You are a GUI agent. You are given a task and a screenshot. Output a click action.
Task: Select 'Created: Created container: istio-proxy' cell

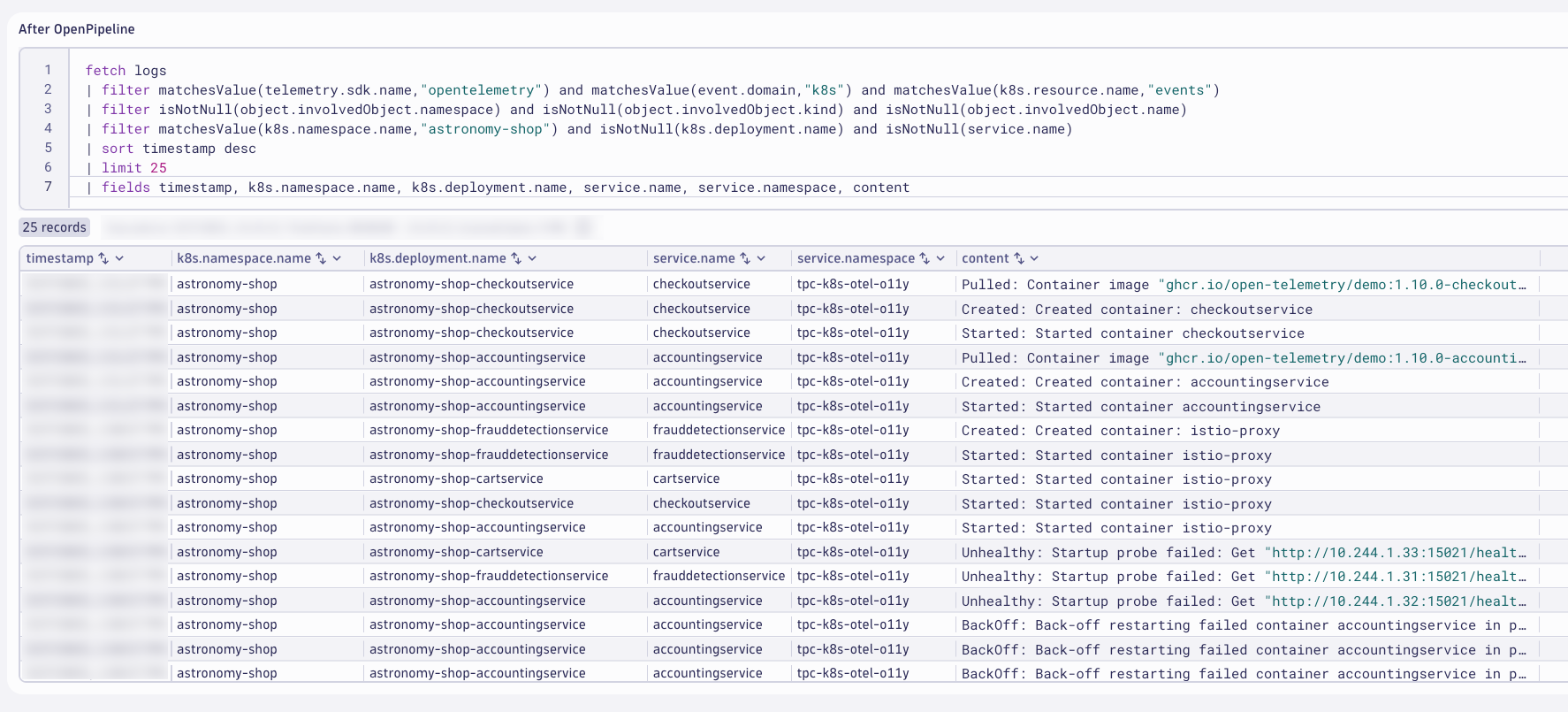click(1121, 431)
